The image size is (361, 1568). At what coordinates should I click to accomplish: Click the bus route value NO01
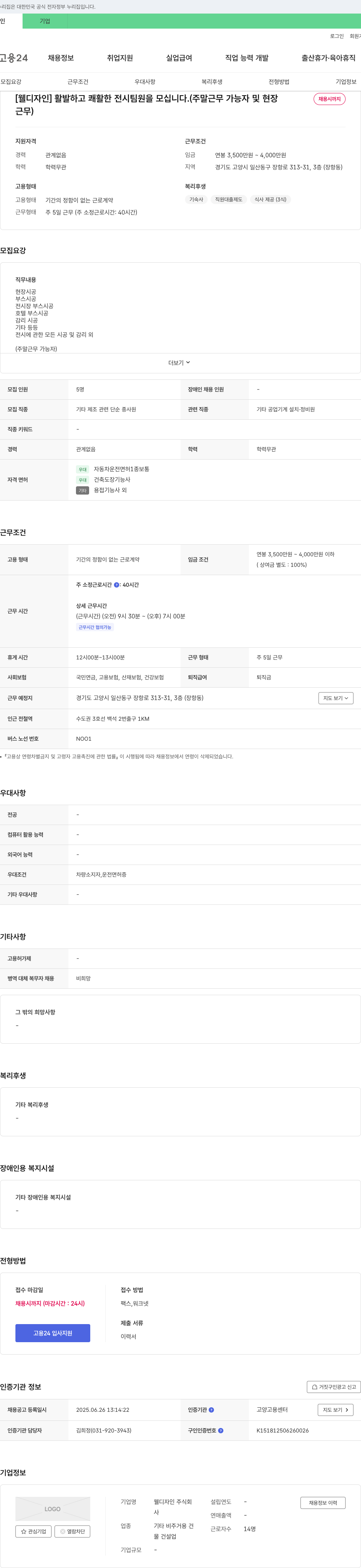[x=84, y=739]
